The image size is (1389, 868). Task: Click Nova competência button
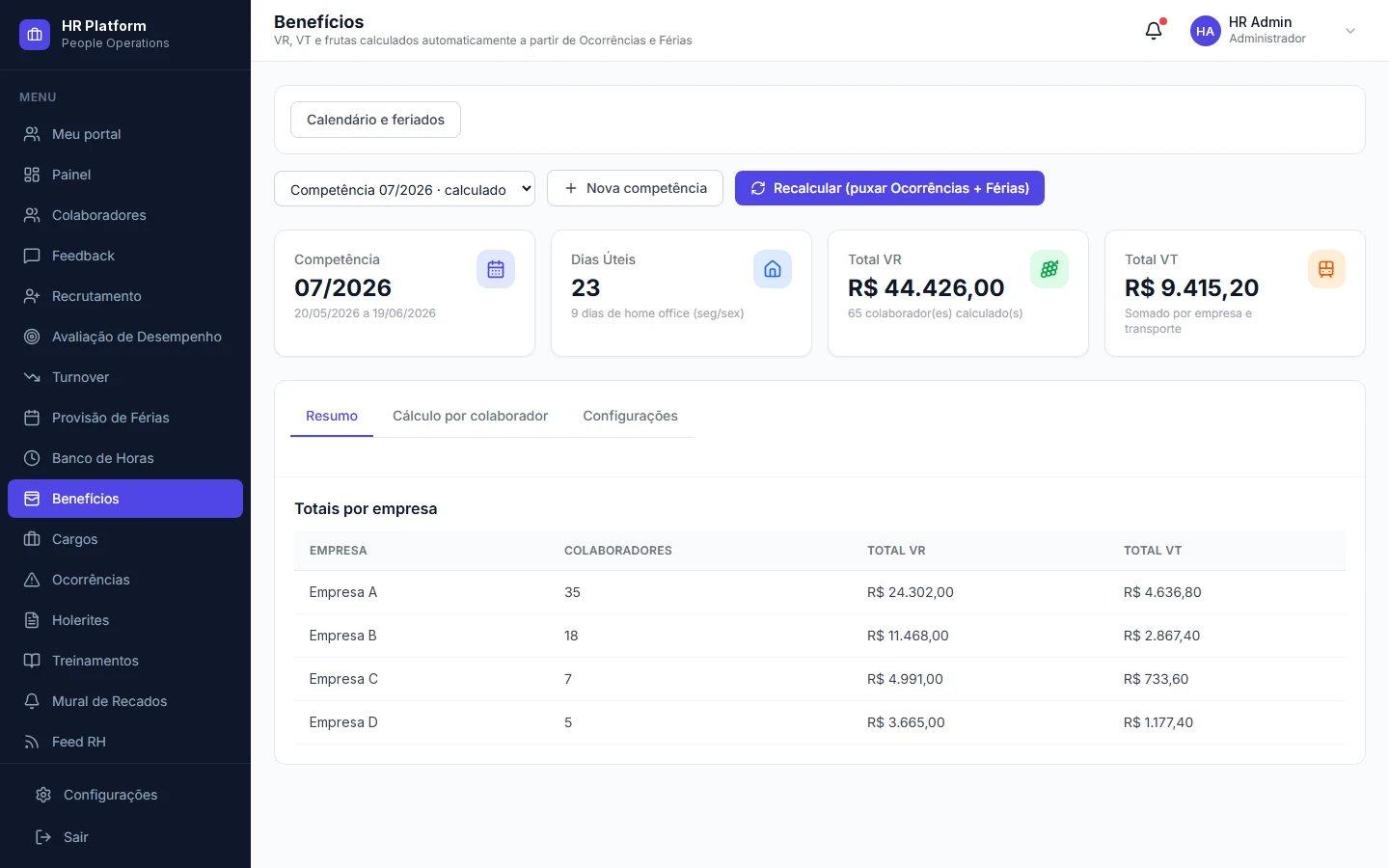pyautogui.click(x=635, y=188)
